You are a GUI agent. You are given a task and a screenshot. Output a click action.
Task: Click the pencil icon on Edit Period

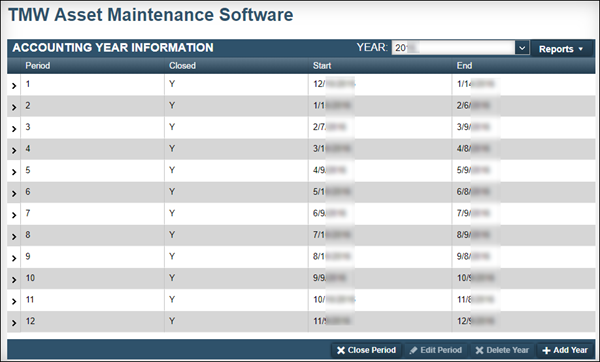(x=413, y=350)
